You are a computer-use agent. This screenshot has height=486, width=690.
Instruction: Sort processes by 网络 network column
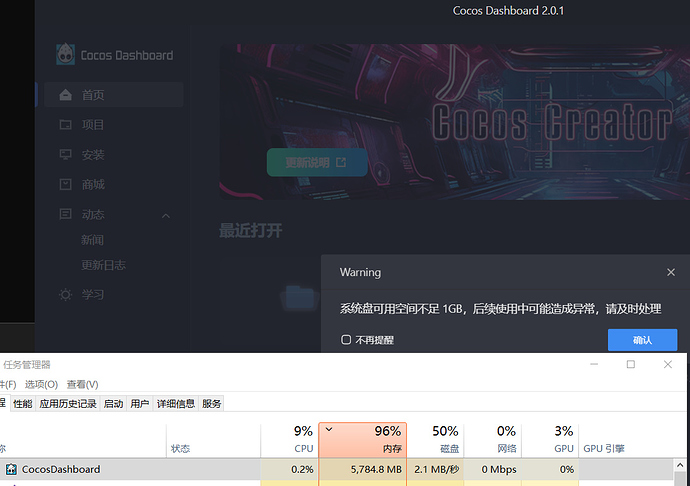coord(492,441)
